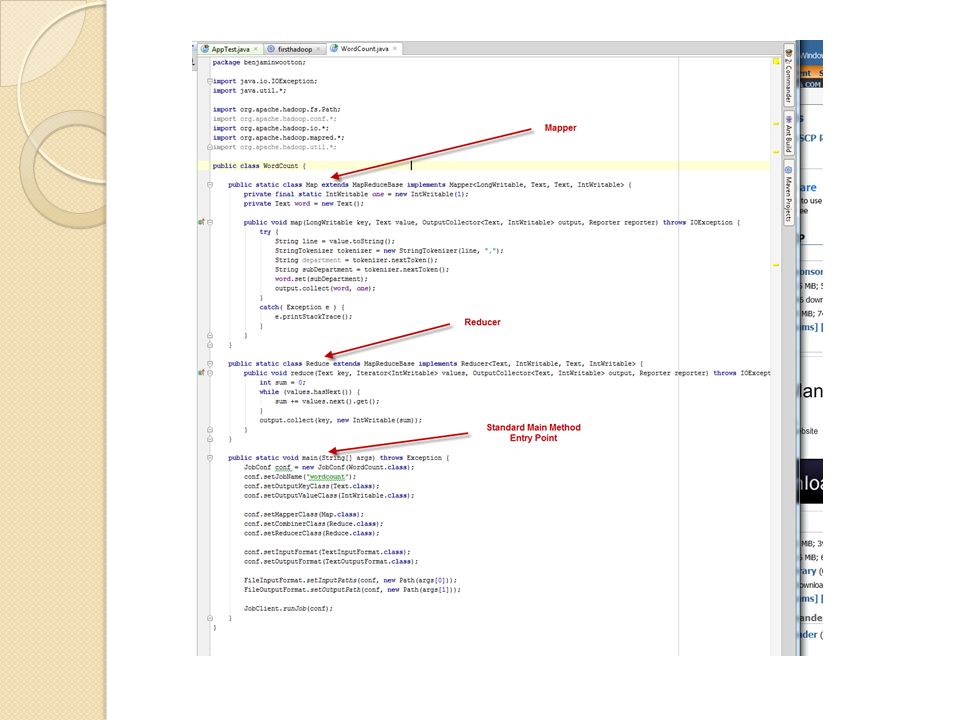Click the greyed 'import org.apache.hadoop.conf.*;' line
Viewport: 960px width, 720px height.
pos(274,119)
